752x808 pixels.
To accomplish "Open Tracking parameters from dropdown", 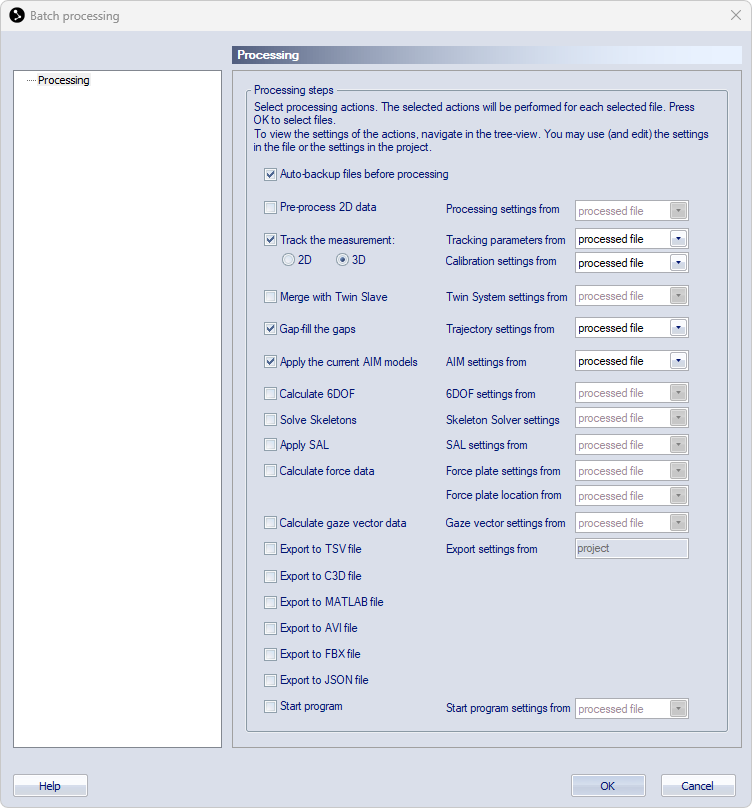I will [631, 239].
